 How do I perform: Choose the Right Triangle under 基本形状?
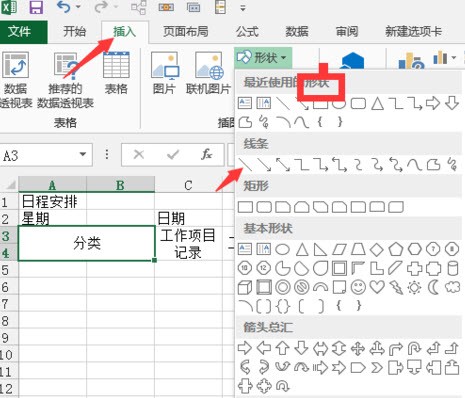(320, 249)
